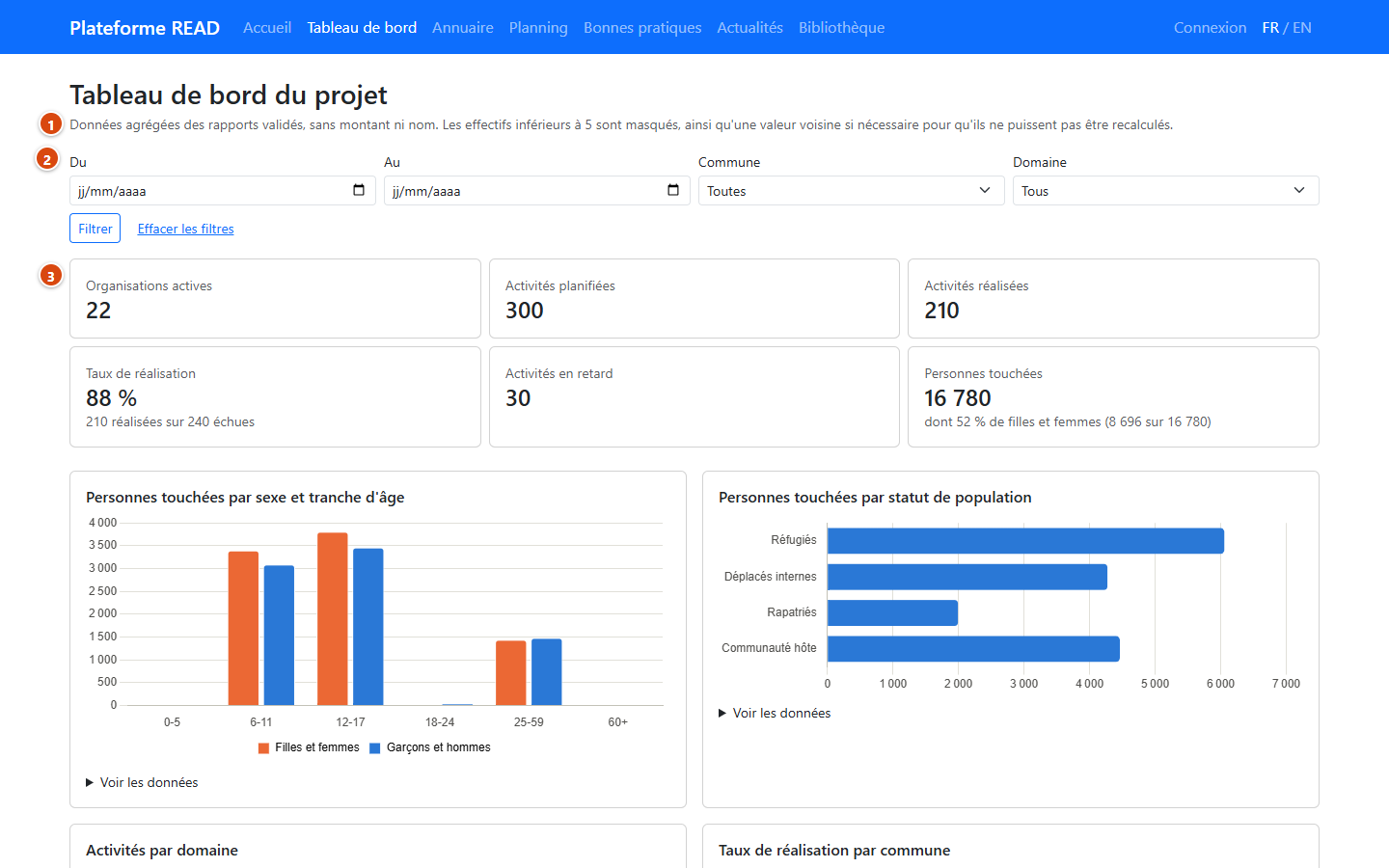
Task: Switch to the Planning page
Action: coord(538,27)
